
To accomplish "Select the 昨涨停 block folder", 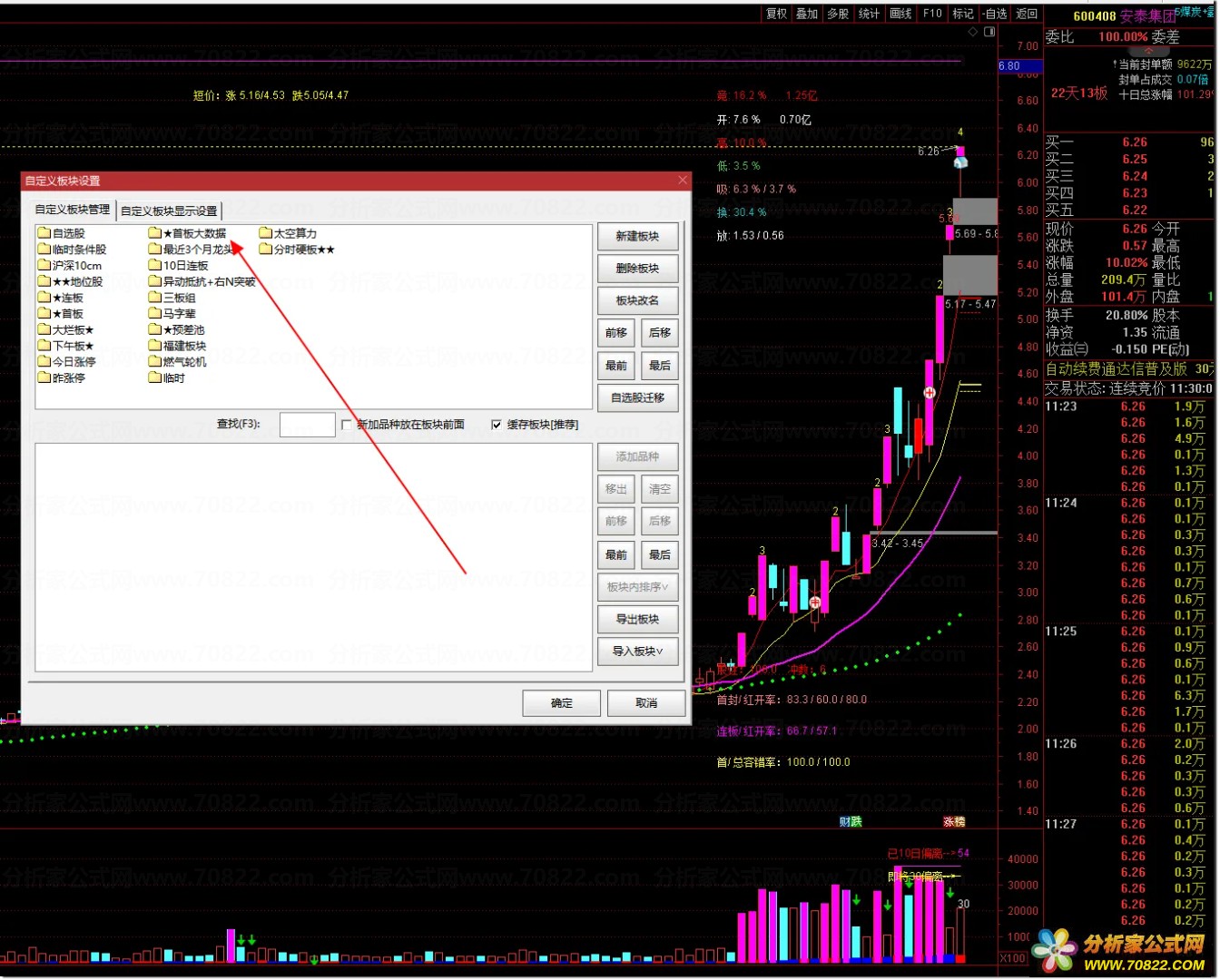I will [x=62, y=378].
